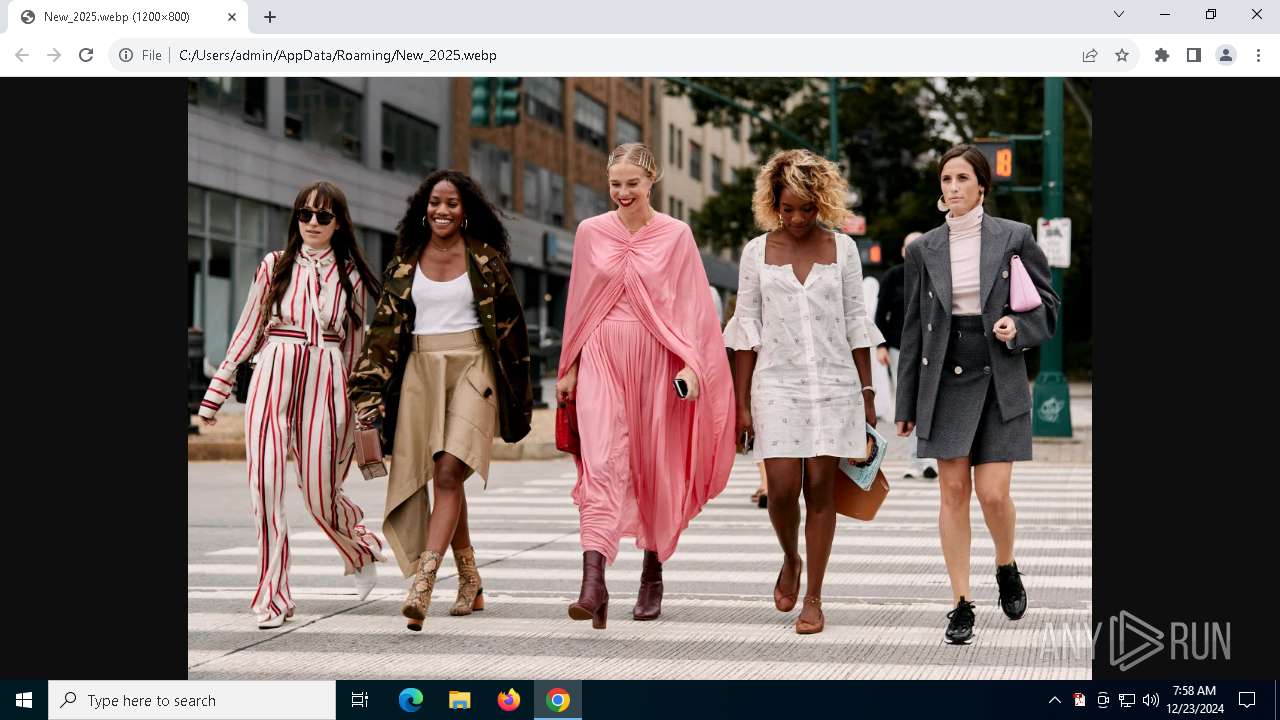This screenshot has height=720, width=1280.
Task: Open the Chrome profile avatar menu
Action: tap(1226, 55)
